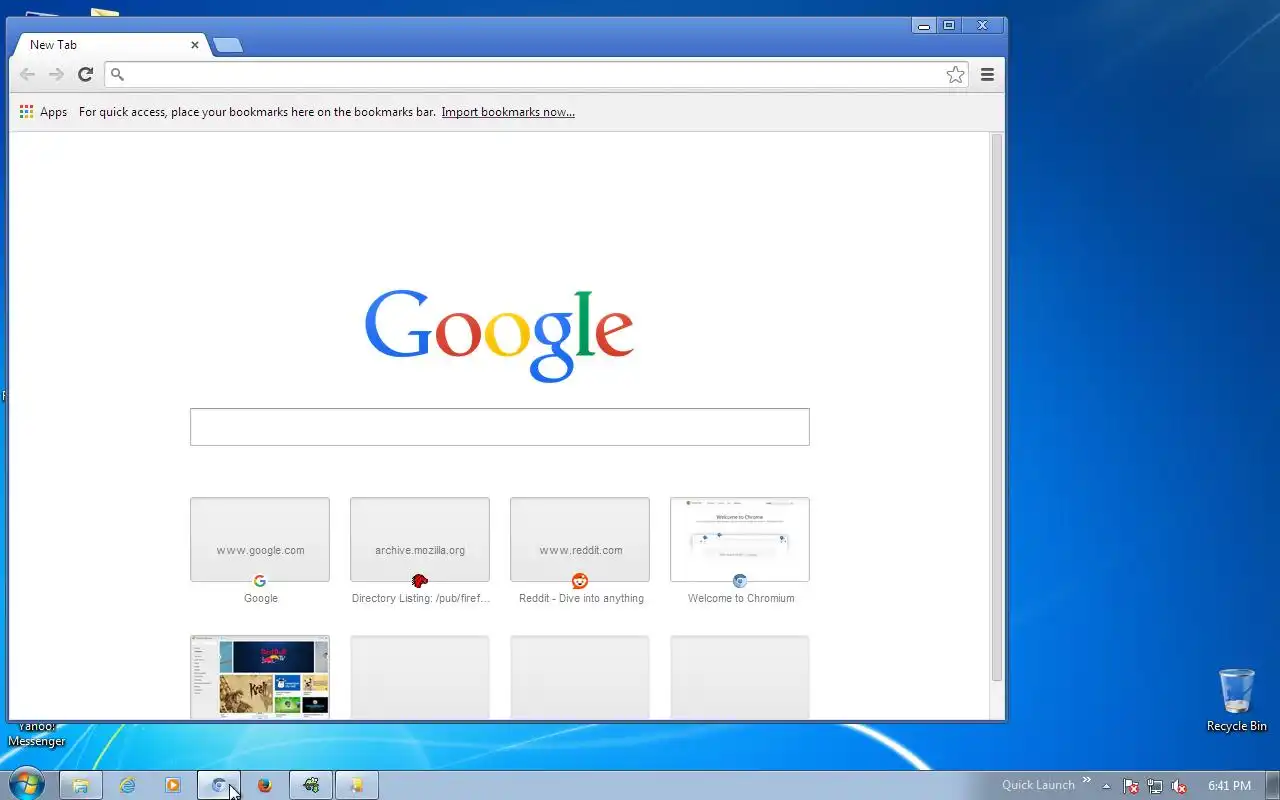Select the Recycle Bin desktop icon
Viewport: 1280px width, 800px height.
(1237, 700)
